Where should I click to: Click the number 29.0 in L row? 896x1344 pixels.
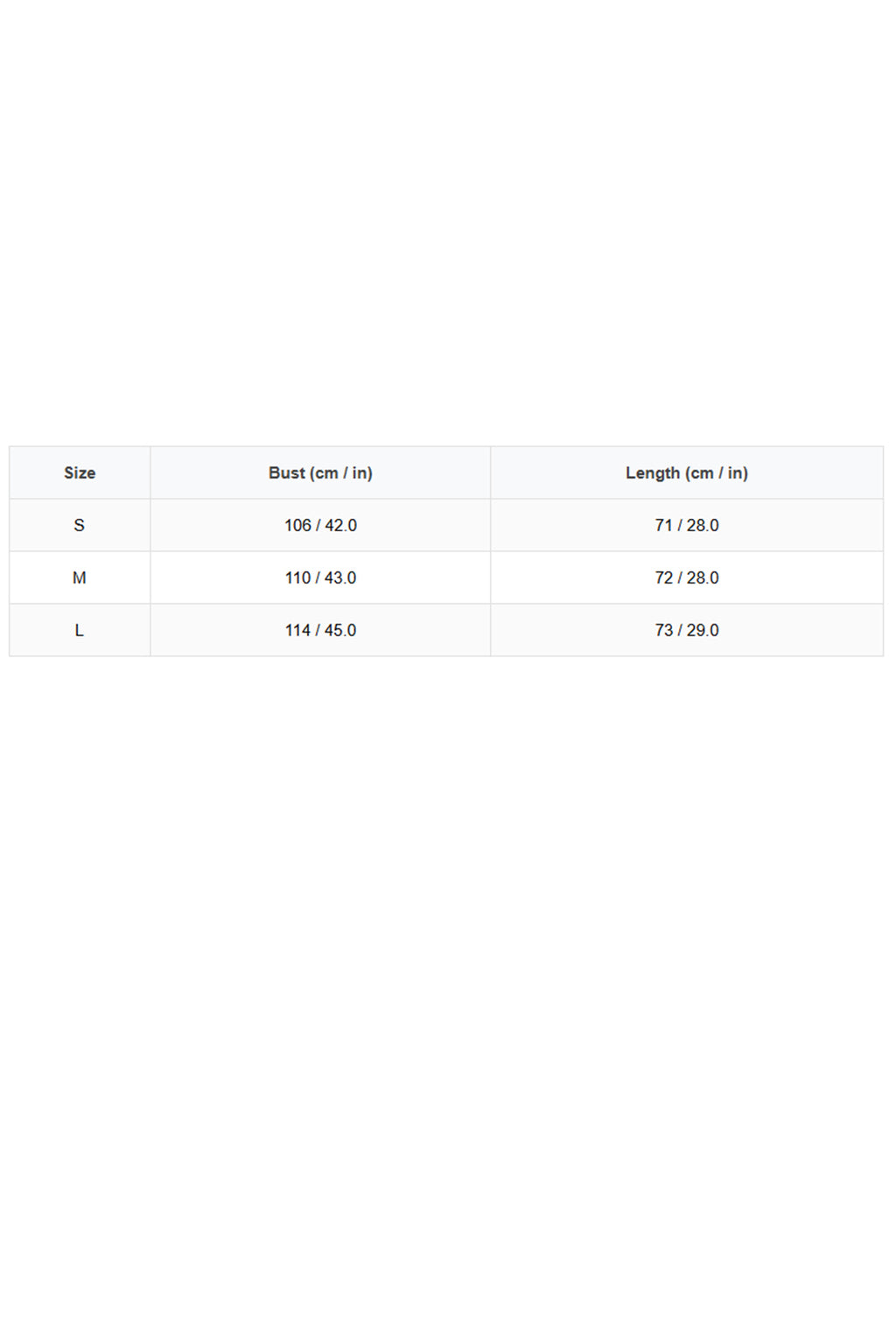click(x=703, y=630)
